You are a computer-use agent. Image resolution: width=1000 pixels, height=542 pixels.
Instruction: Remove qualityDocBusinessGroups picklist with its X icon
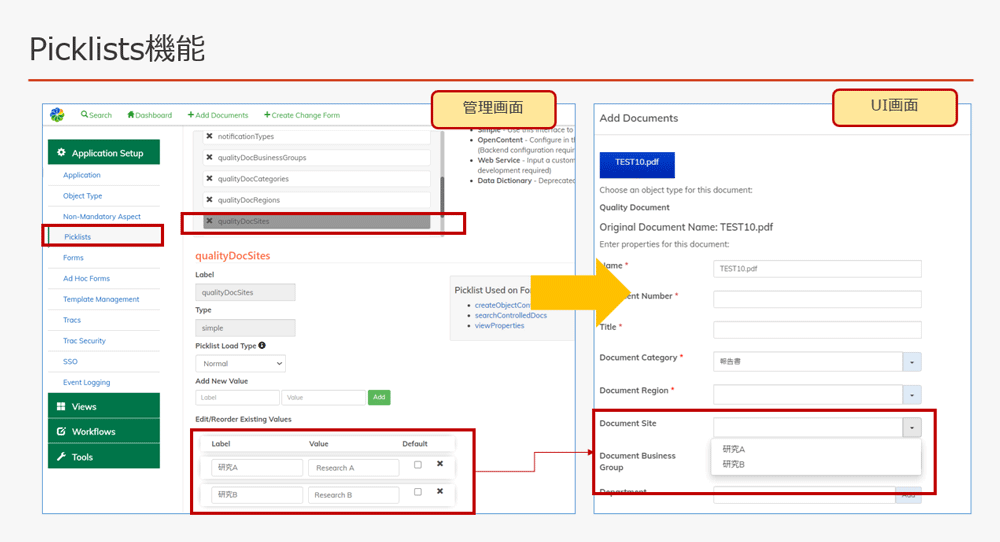209,157
